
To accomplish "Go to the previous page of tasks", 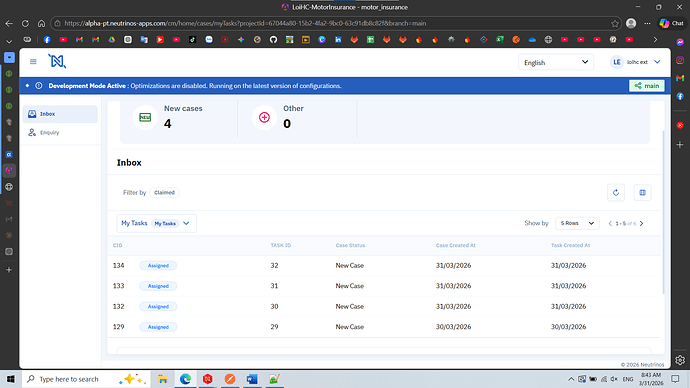I will pos(610,223).
